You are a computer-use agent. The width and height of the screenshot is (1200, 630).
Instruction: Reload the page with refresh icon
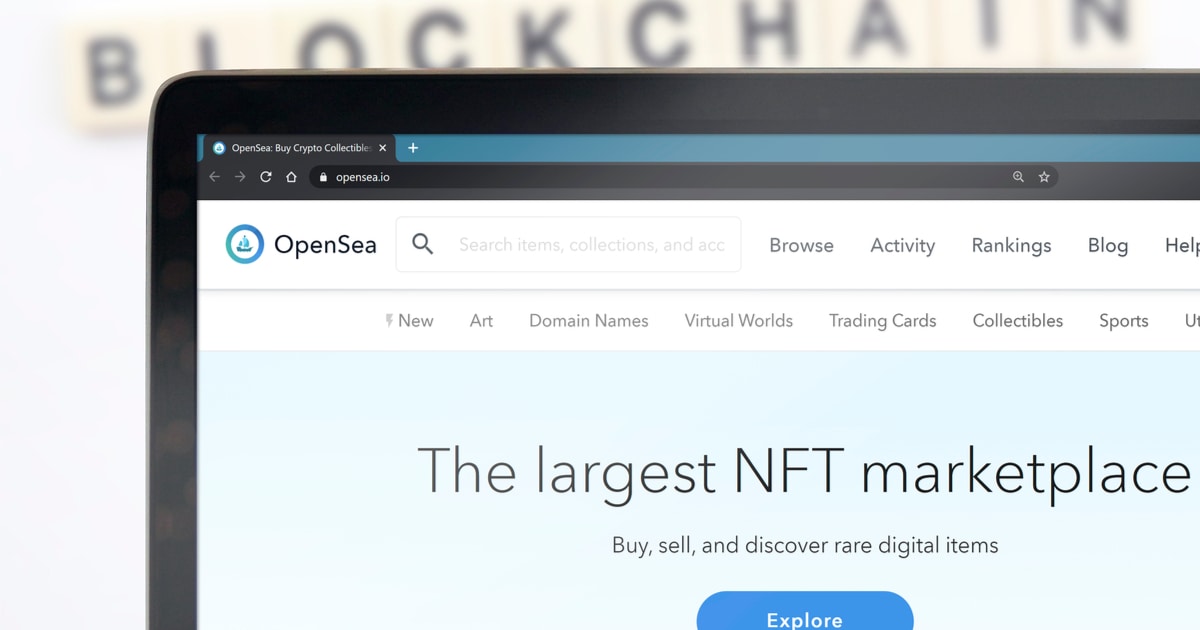click(x=266, y=177)
